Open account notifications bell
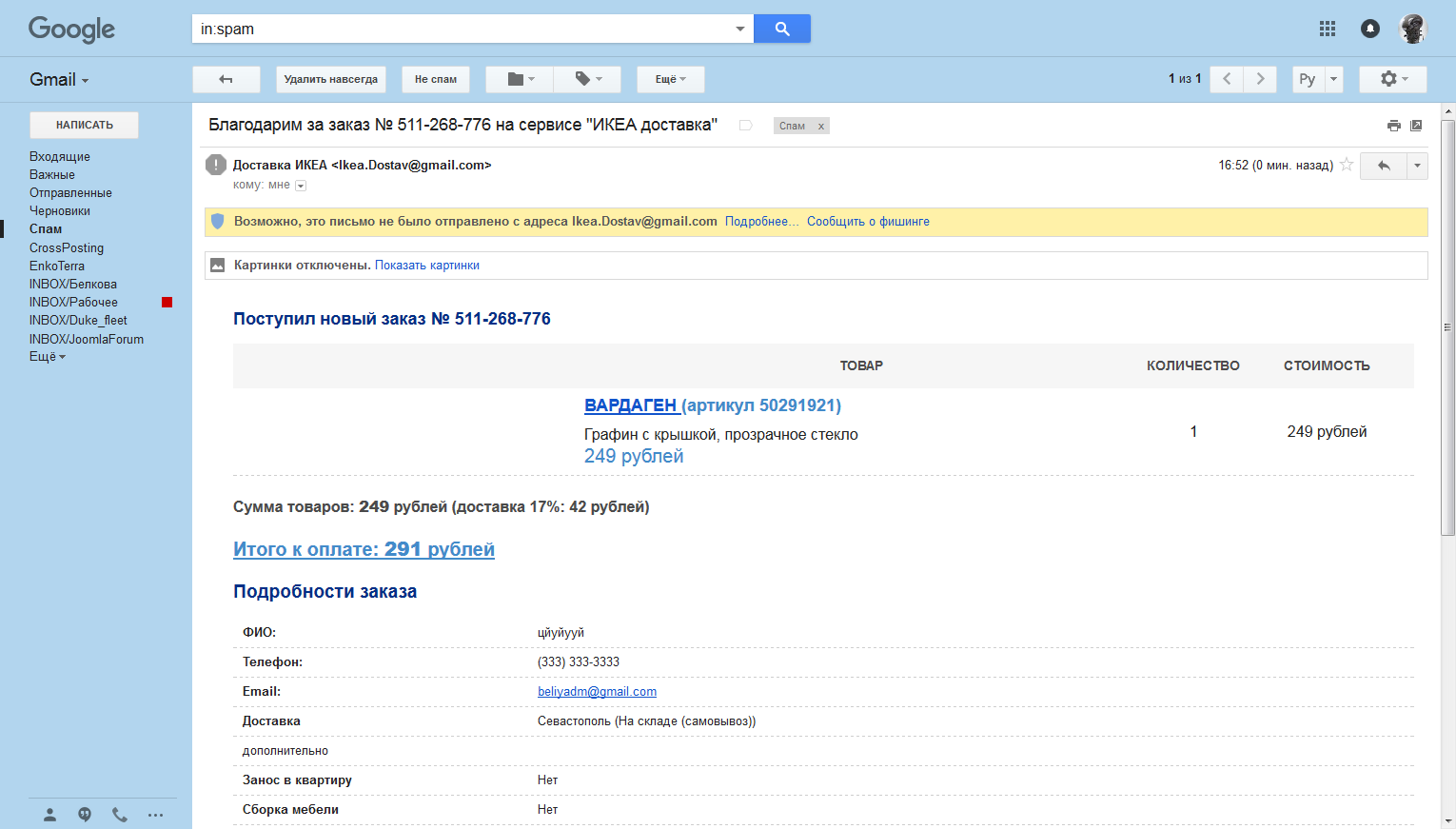This screenshot has height=829, width=1456. (1370, 29)
